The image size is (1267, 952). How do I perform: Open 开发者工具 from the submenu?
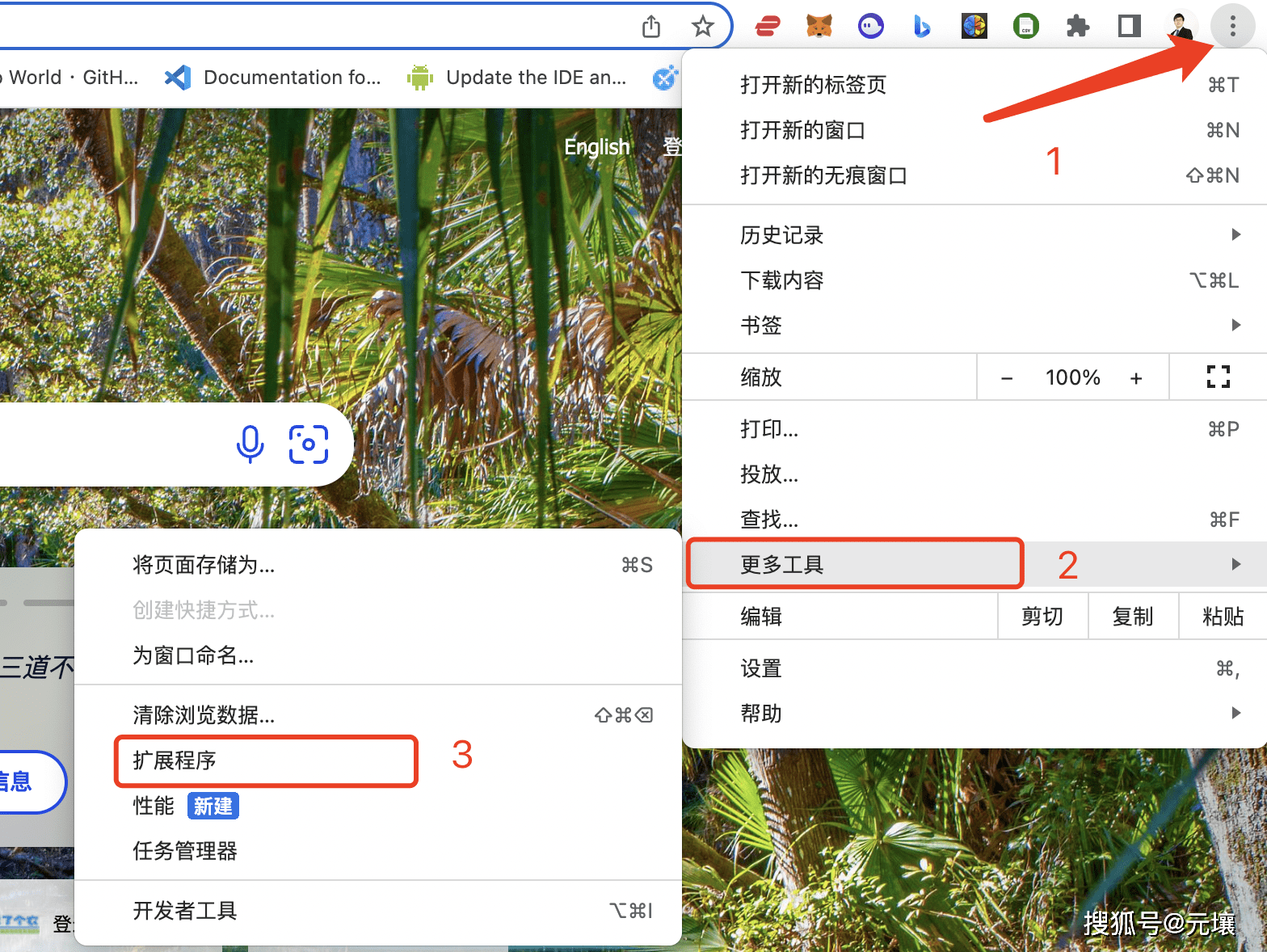378,911
